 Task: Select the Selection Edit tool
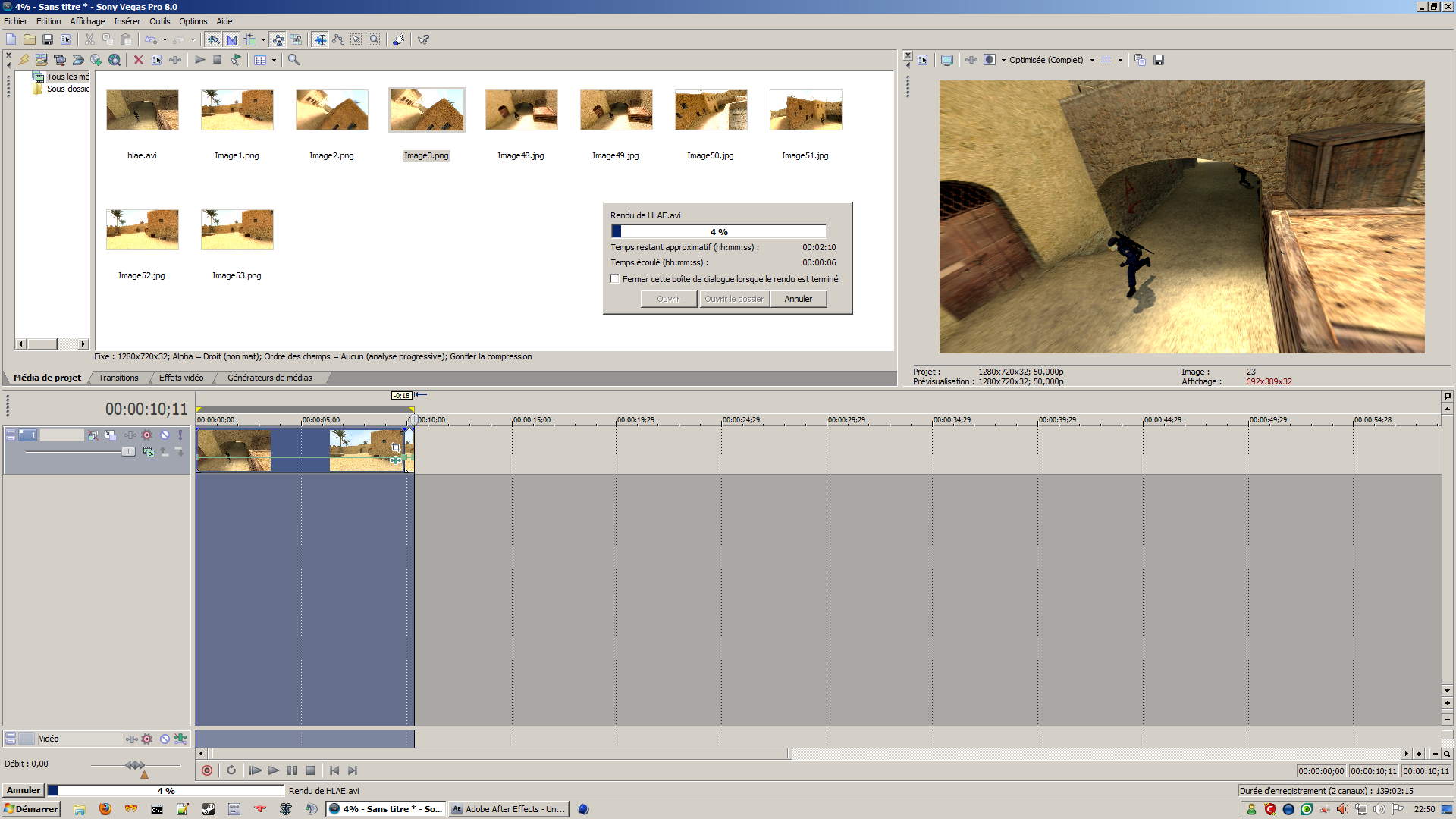pyautogui.click(x=356, y=39)
